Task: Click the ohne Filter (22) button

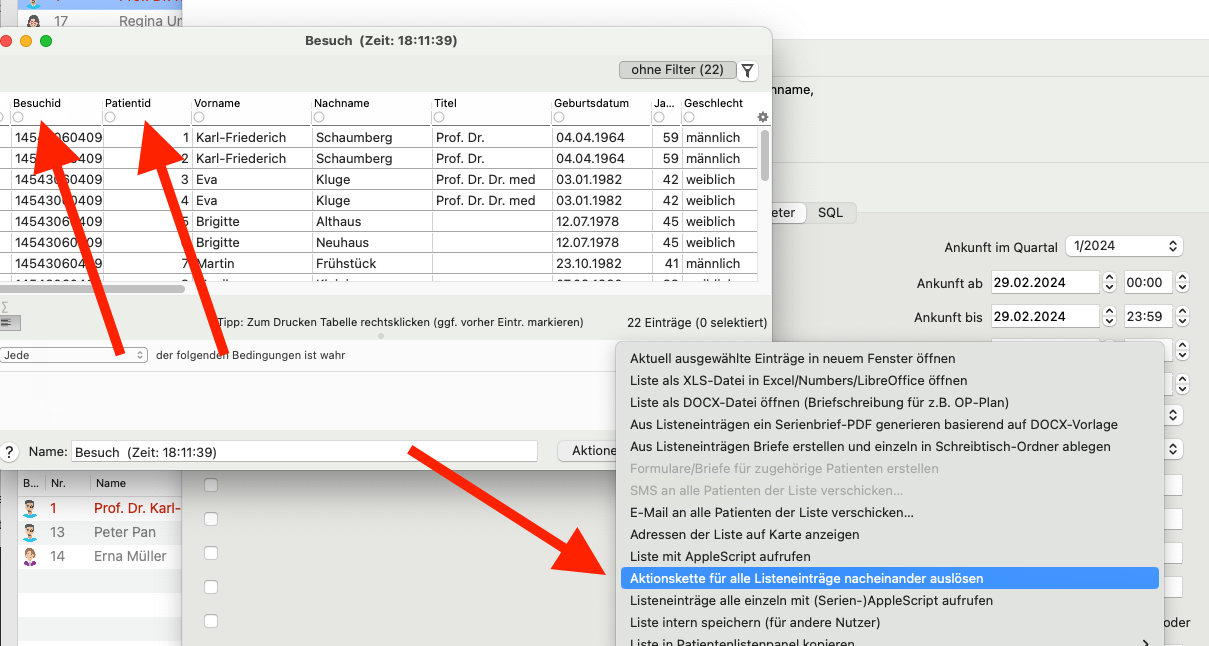Action: tap(677, 70)
